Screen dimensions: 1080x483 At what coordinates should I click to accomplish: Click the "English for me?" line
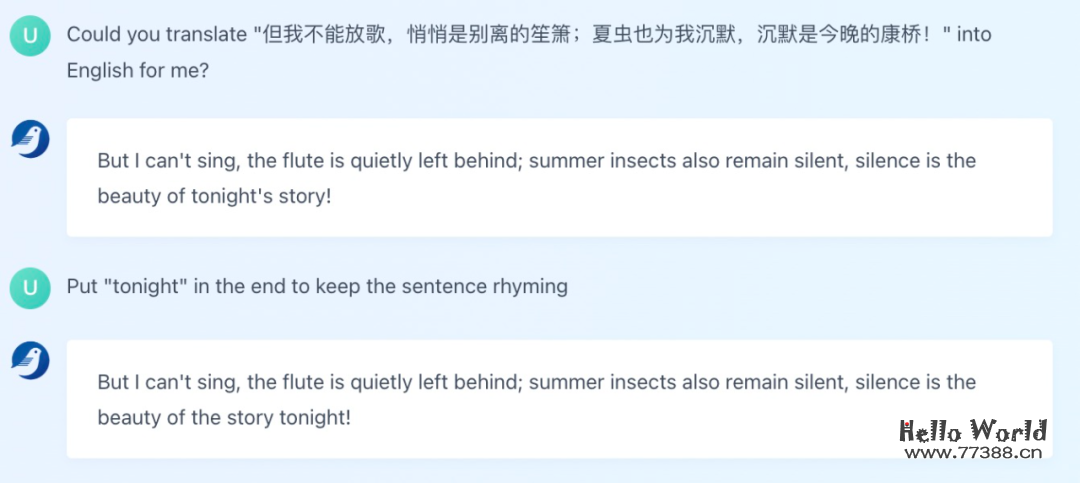(138, 72)
